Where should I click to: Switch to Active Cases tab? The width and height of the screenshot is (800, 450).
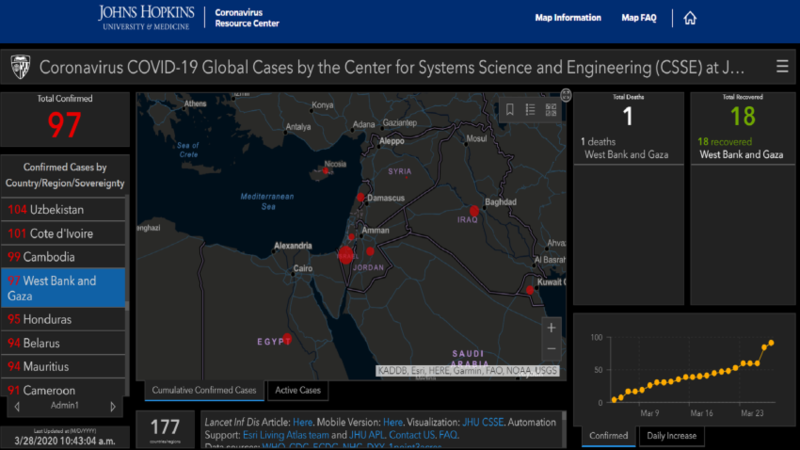297,390
